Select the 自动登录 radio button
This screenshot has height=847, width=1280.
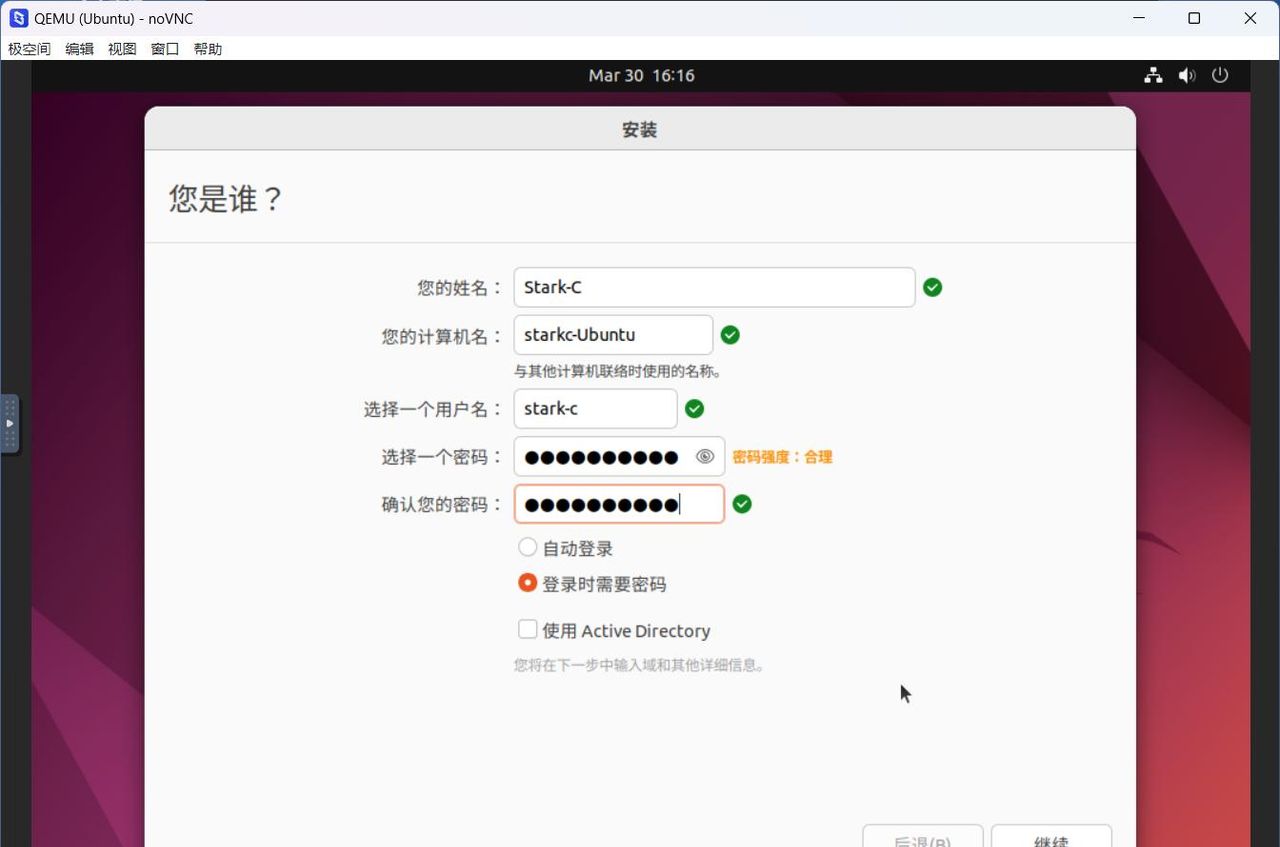(x=527, y=547)
